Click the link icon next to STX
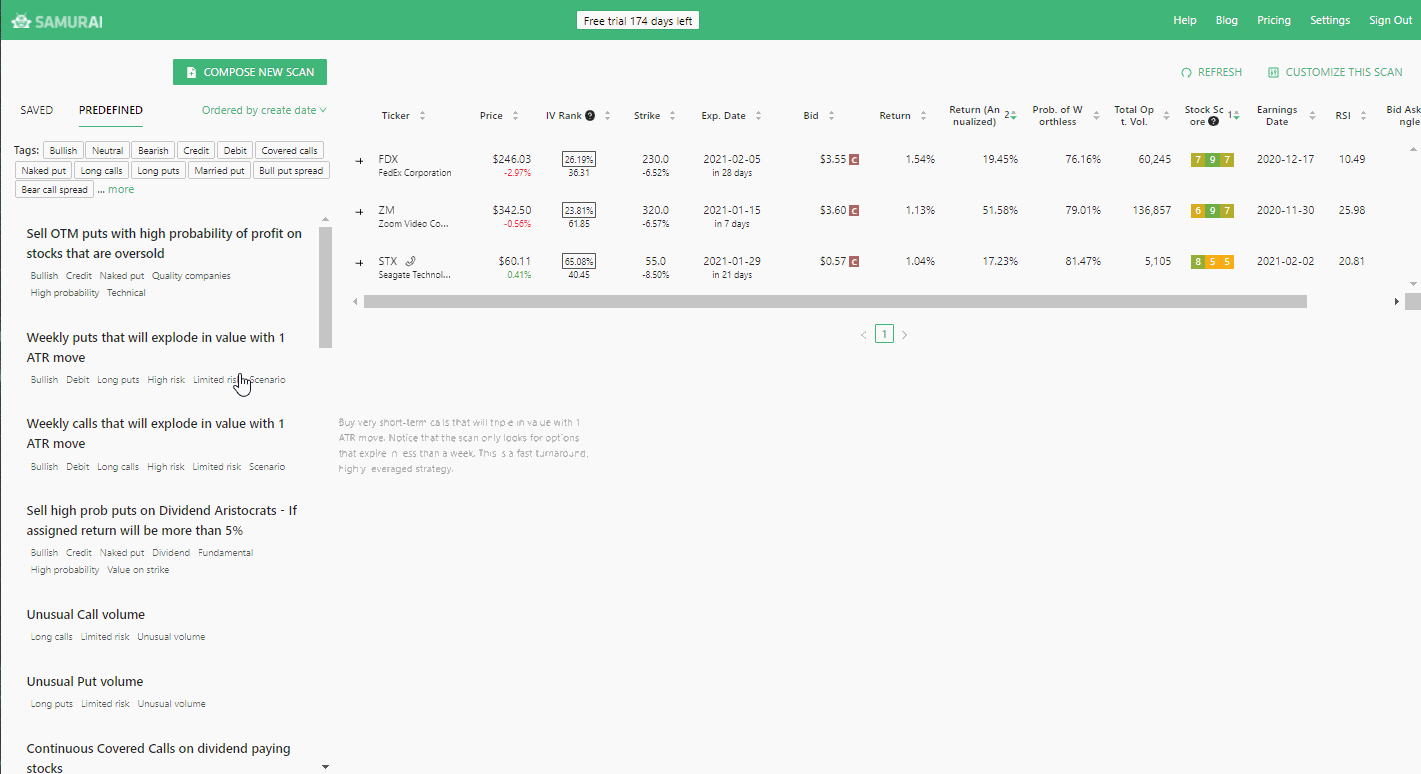The image size is (1421, 774). pos(410,261)
